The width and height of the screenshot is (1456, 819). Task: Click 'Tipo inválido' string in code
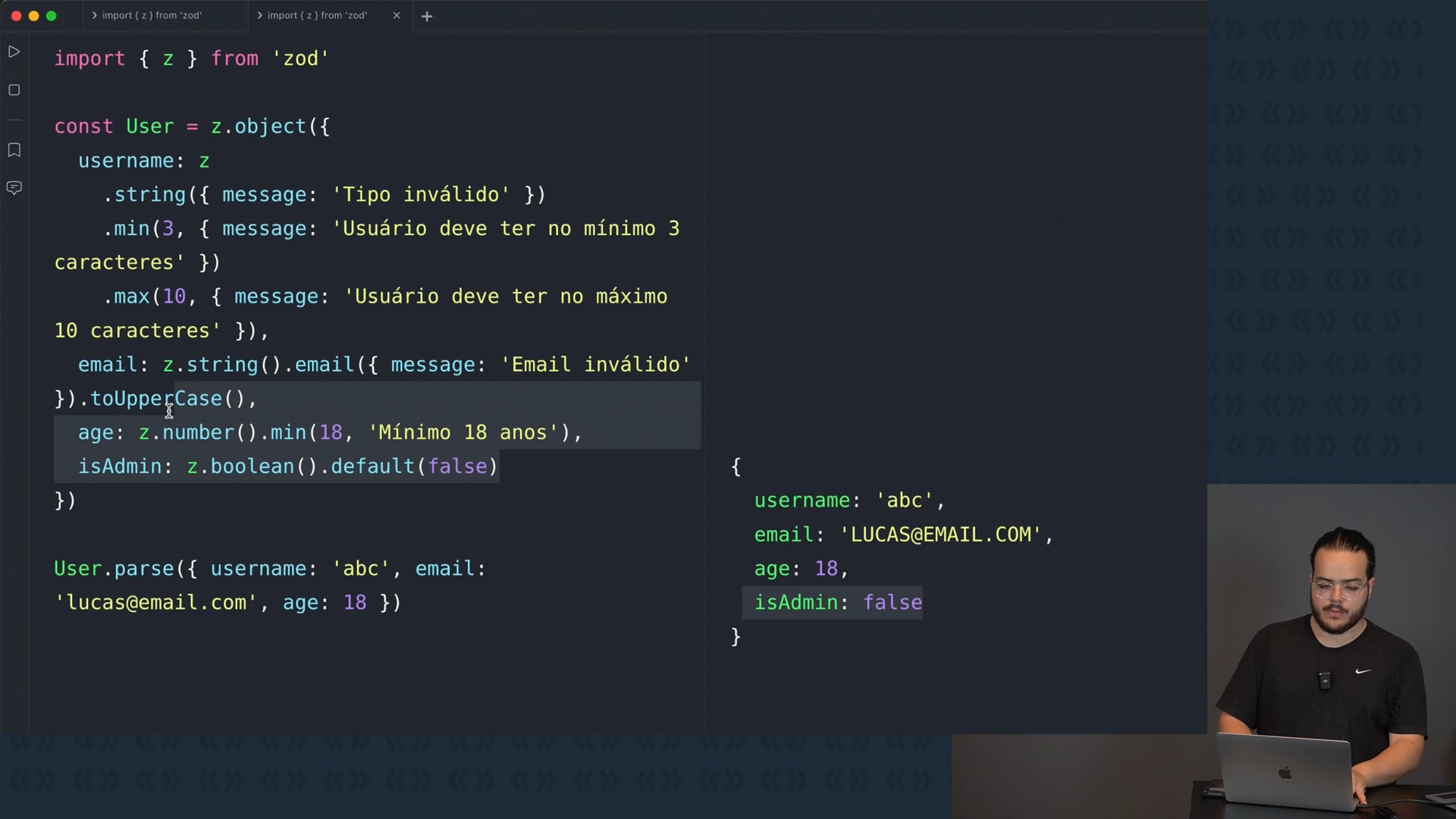coord(421,195)
